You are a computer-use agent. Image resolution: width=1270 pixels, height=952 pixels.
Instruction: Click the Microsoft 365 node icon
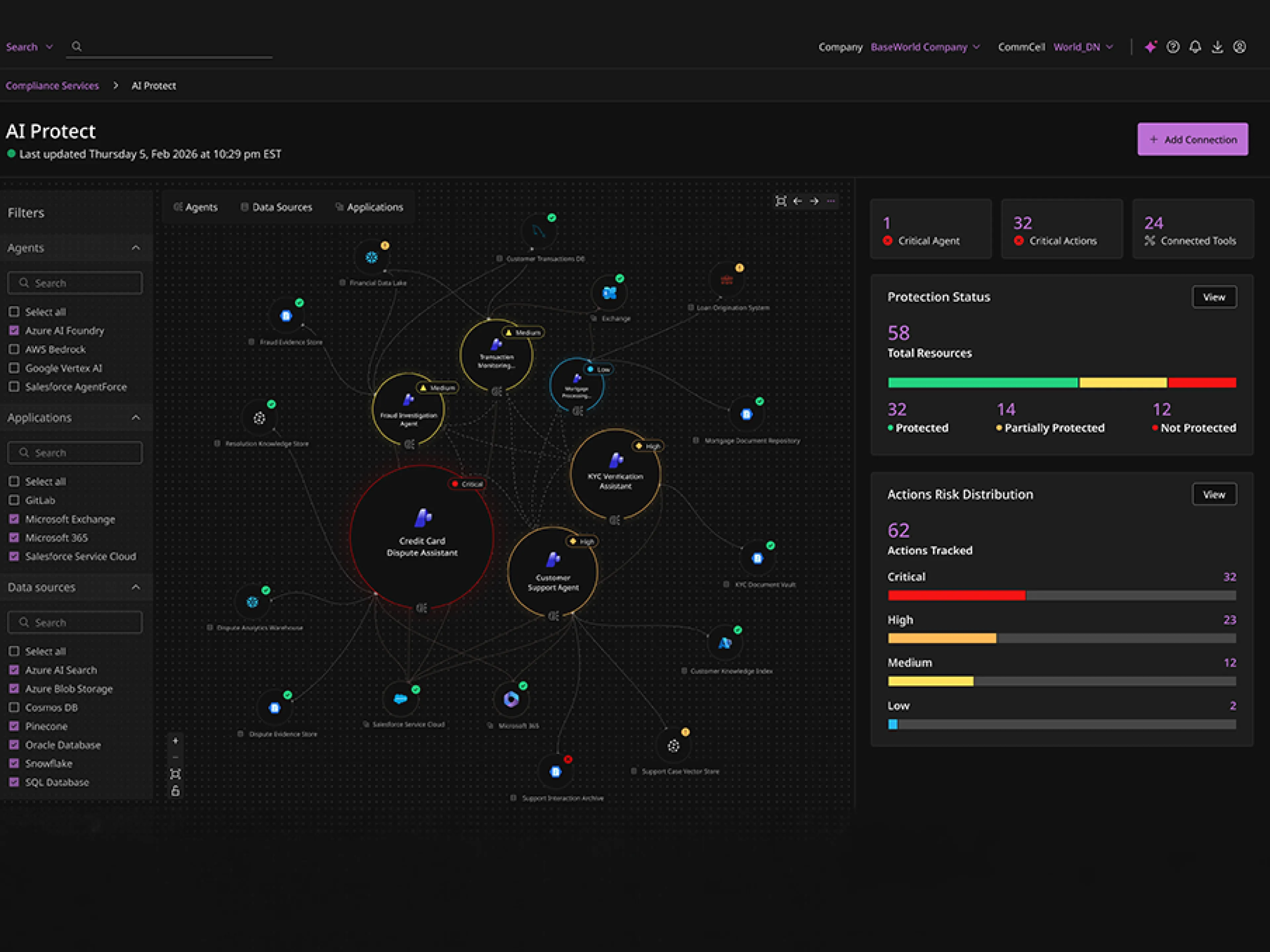(x=511, y=699)
